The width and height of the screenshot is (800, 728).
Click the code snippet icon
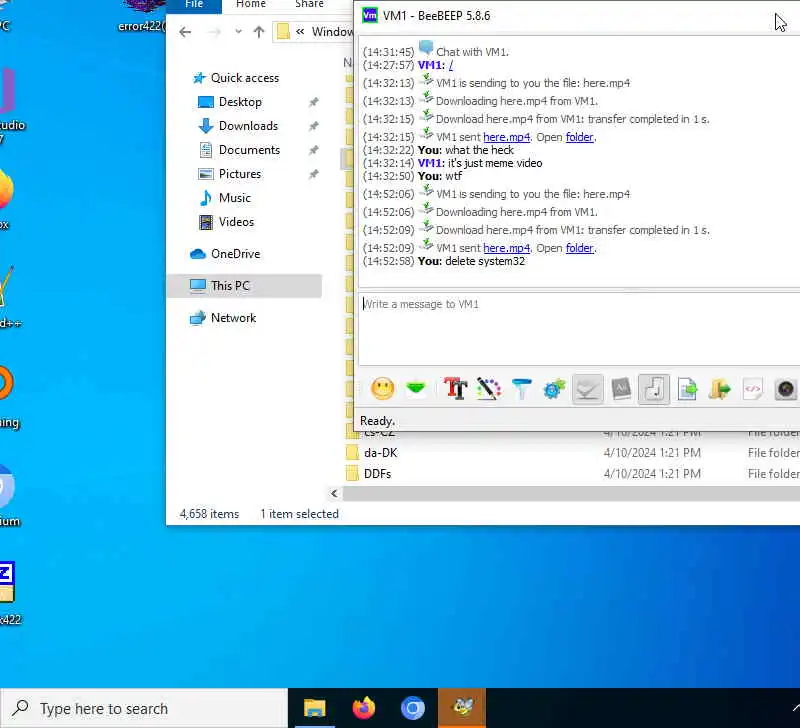(x=753, y=389)
